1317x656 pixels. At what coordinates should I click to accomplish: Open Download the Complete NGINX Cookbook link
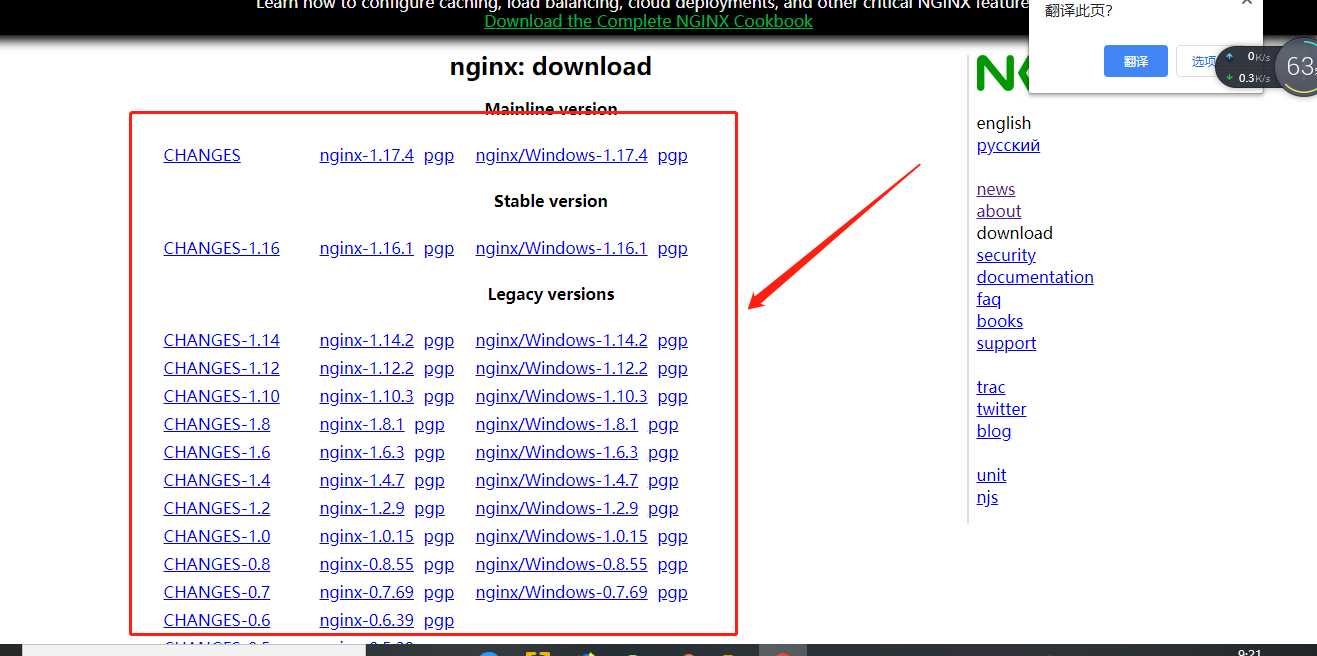[648, 21]
